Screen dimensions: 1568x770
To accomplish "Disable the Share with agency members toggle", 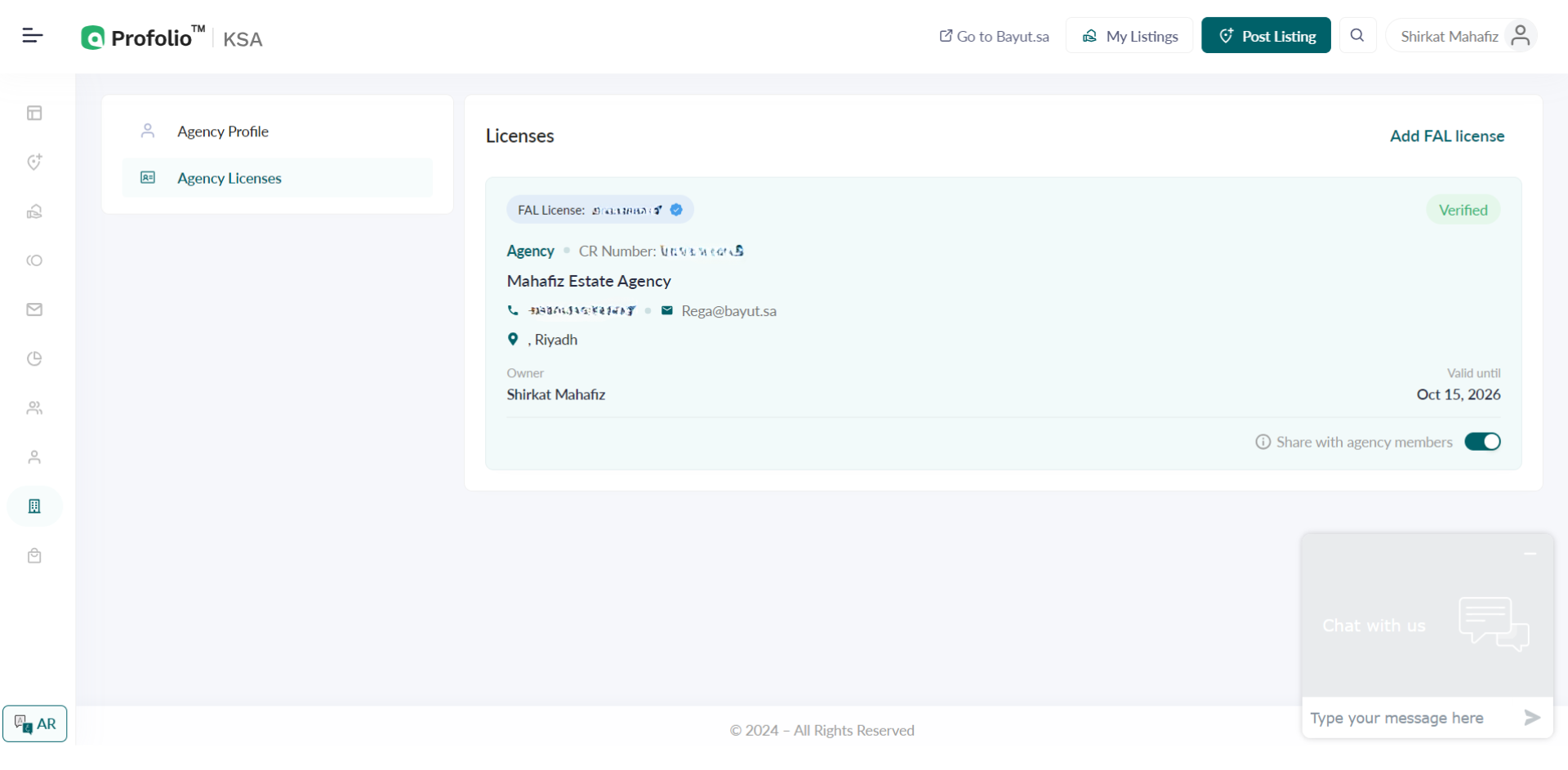I will [x=1482, y=442].
